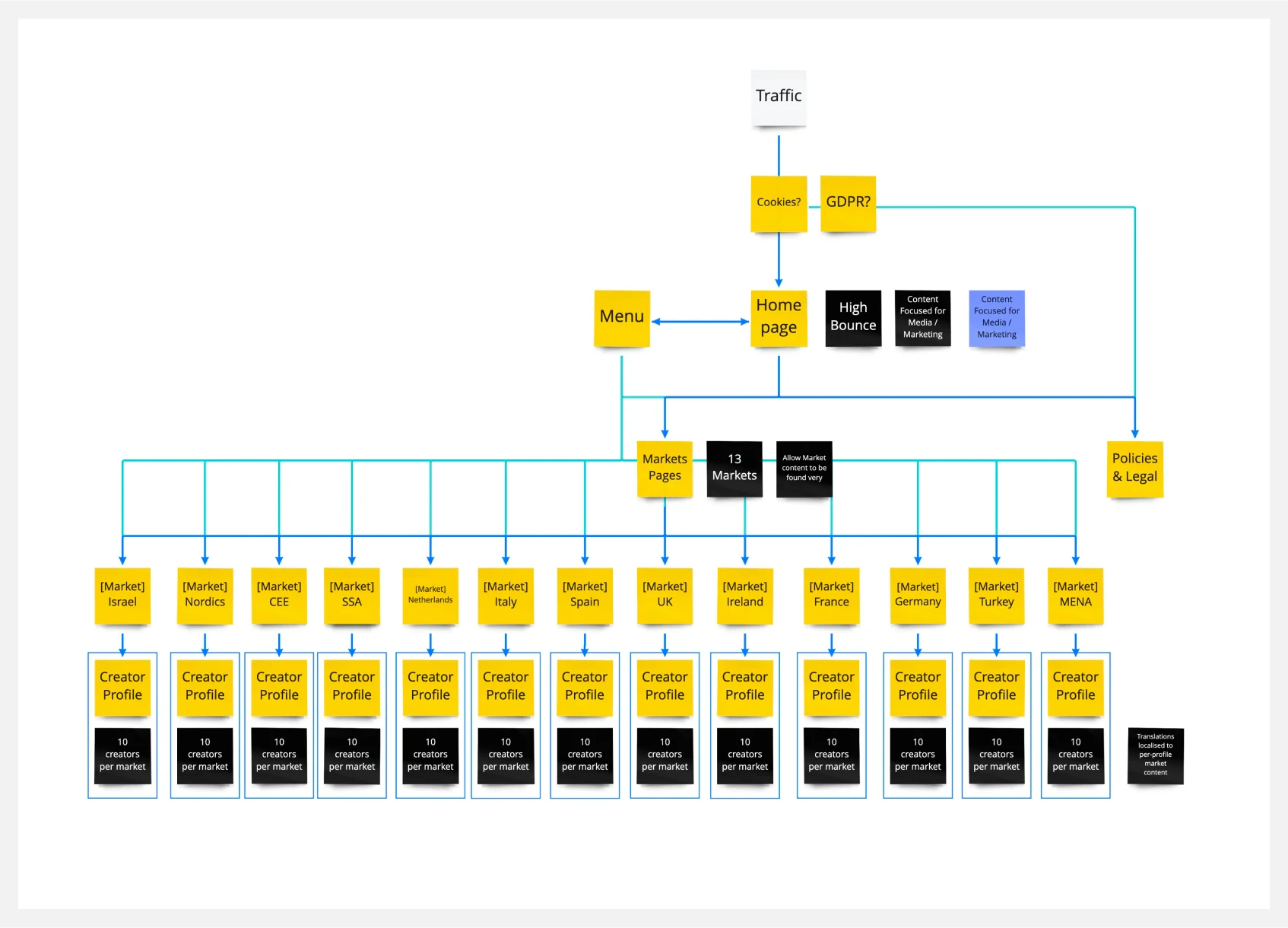Select Creator Profile note under Germany market
Viewport: 1288px width, 928px height.
[918, 688]
